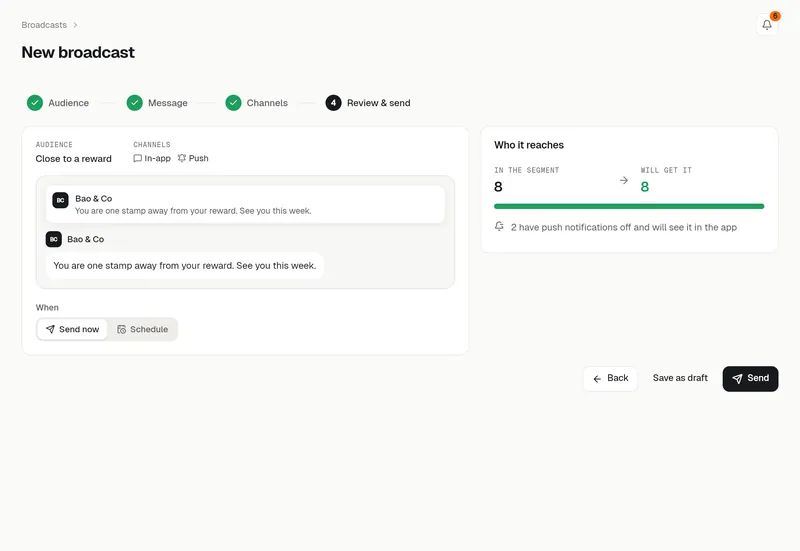The height and width of the screenshot is (551, 800).
Task: Click the 'Who it reaches' heading
Action: coord(529,145)
